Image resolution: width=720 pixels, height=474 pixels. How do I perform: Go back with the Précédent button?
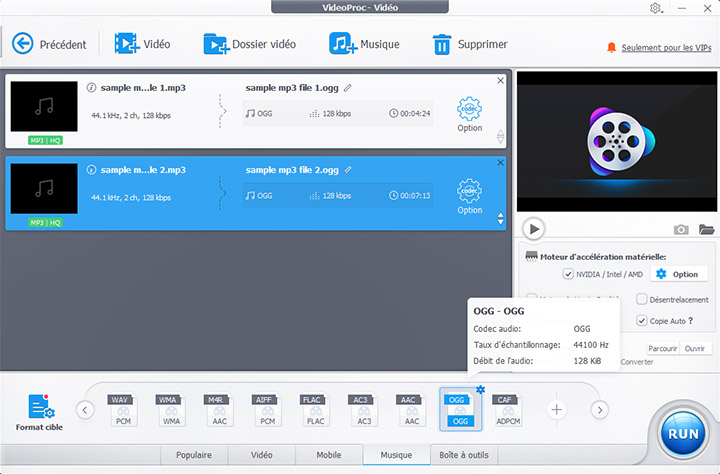(49, 44)
